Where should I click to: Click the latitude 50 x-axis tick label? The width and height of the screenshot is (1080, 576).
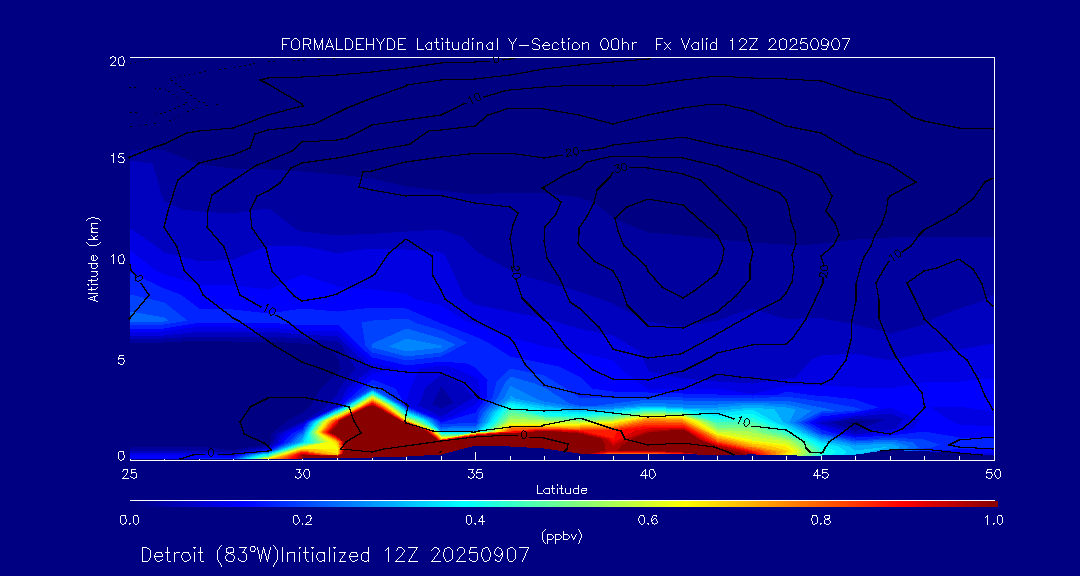pos(993,473)
